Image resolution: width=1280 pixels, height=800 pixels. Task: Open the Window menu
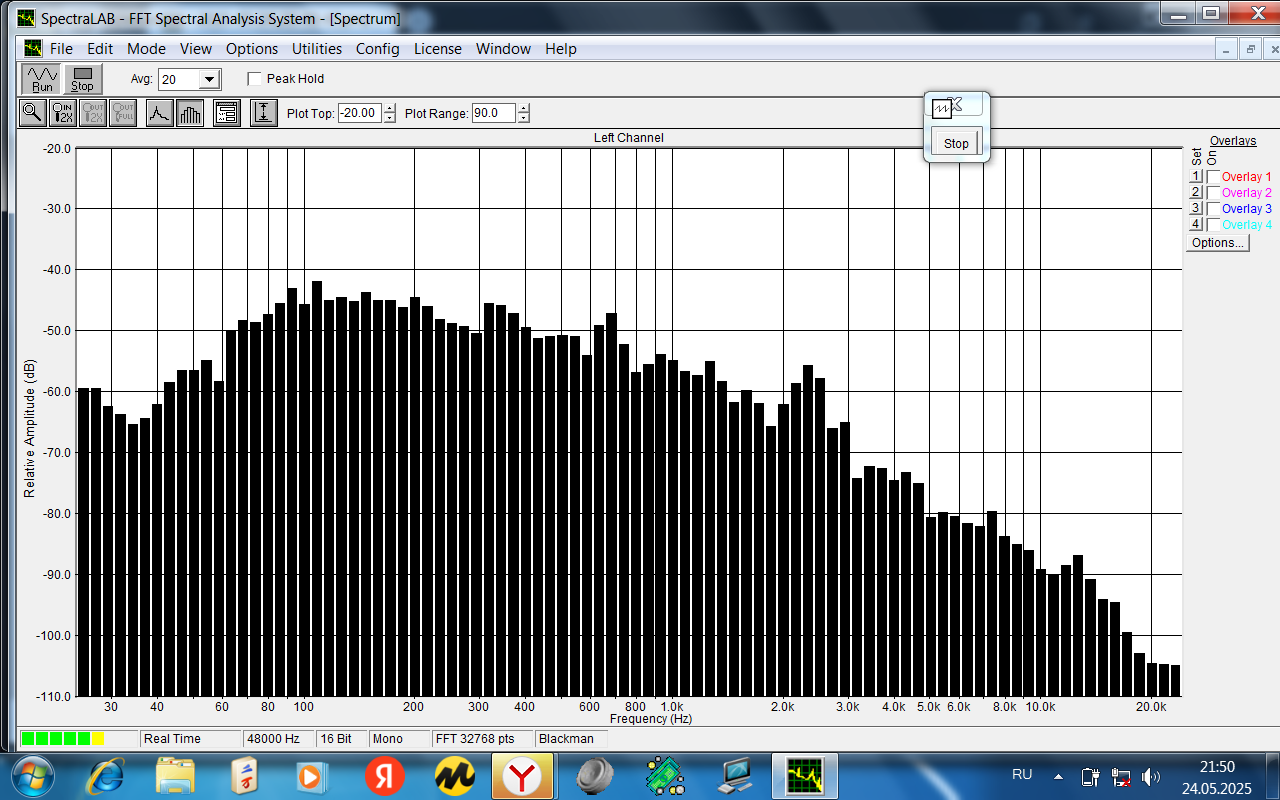point(503,48)
